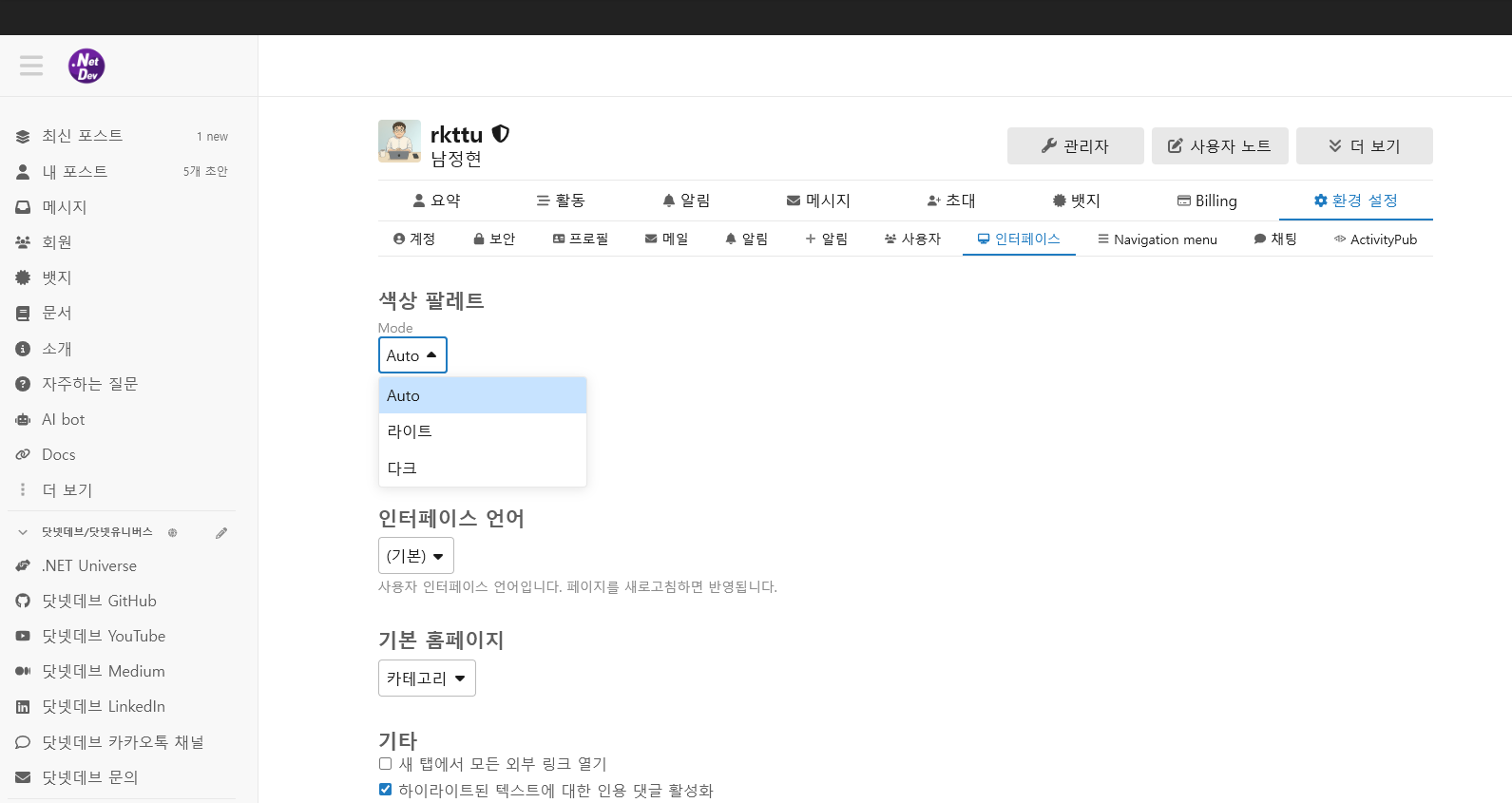The image size is (1512, 803).
Task: Click the 문서 book icon in sidebar
Action: tap(23, 313)
